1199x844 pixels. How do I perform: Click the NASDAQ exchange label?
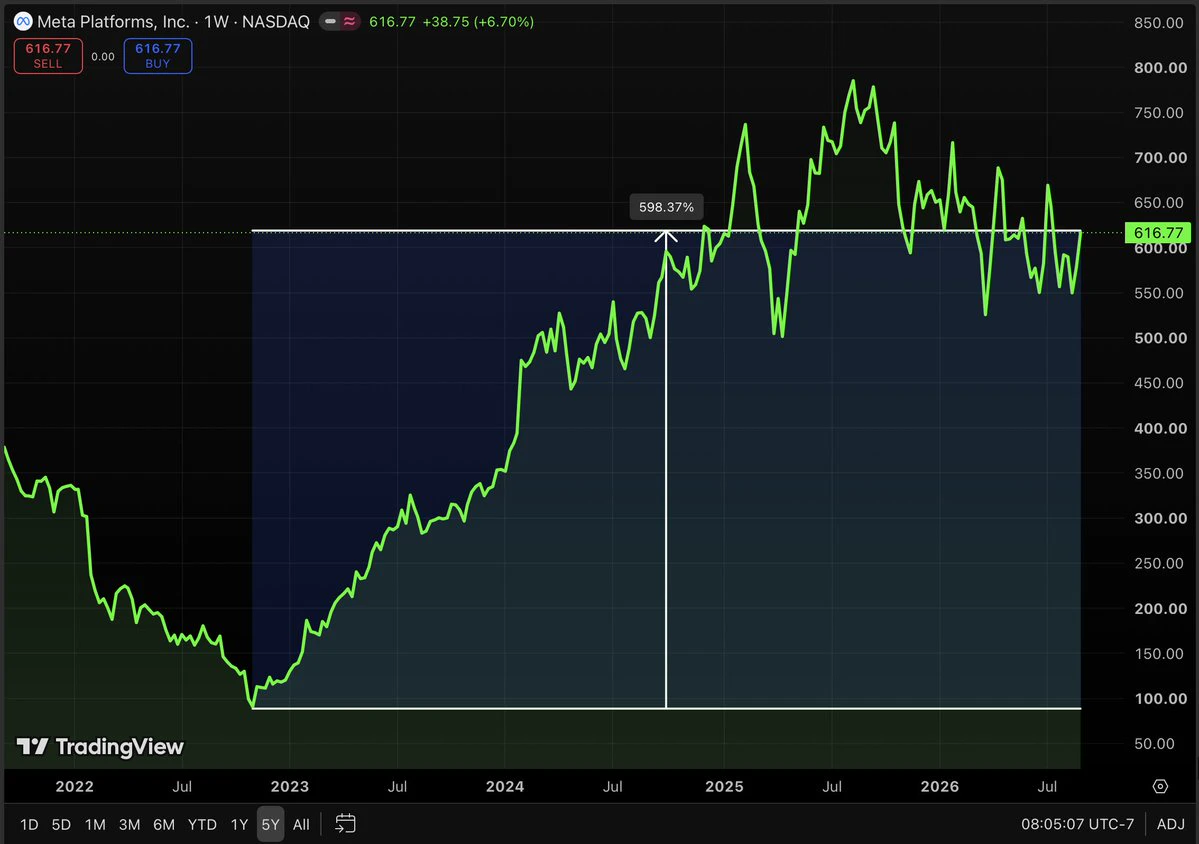pyautogui.click(x=275, y=21)
